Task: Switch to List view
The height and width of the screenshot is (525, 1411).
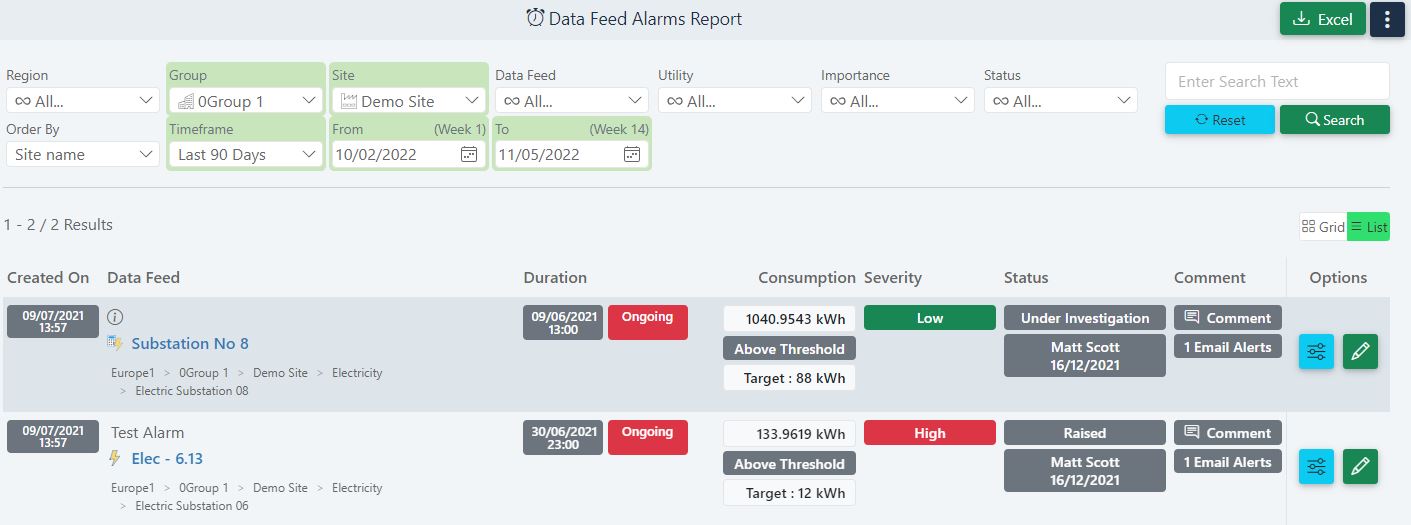Action: click(x=1368, y=227)
